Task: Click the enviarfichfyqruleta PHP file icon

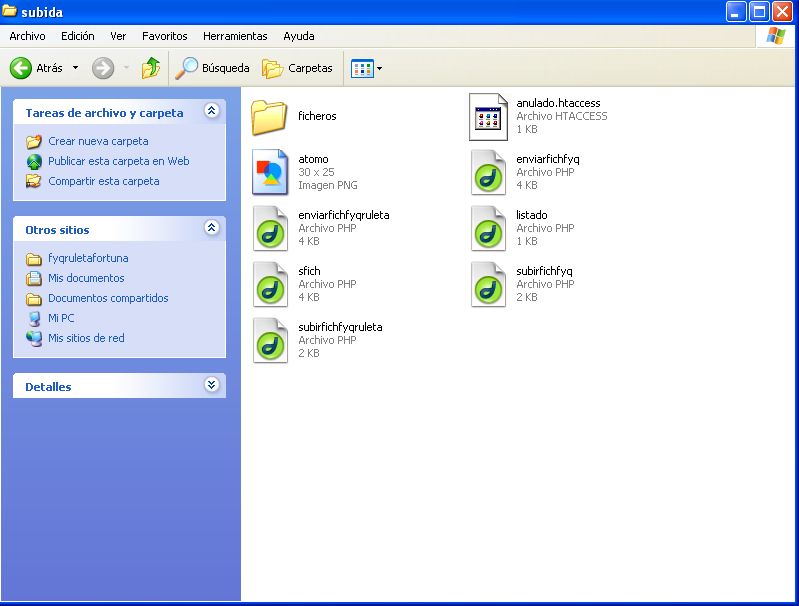Action: click(x=269, y=228)
